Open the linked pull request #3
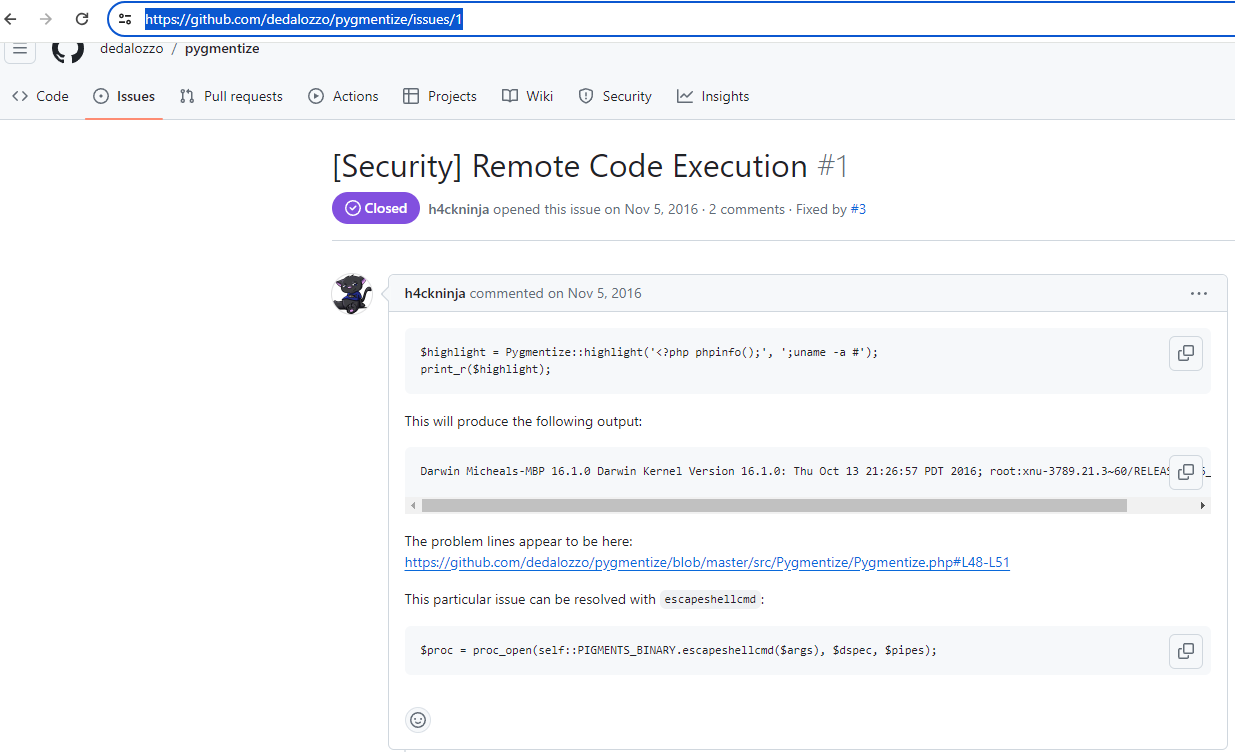Image resolution: width=1235 pixels, height=752 pixels. (x=858, y=209)
